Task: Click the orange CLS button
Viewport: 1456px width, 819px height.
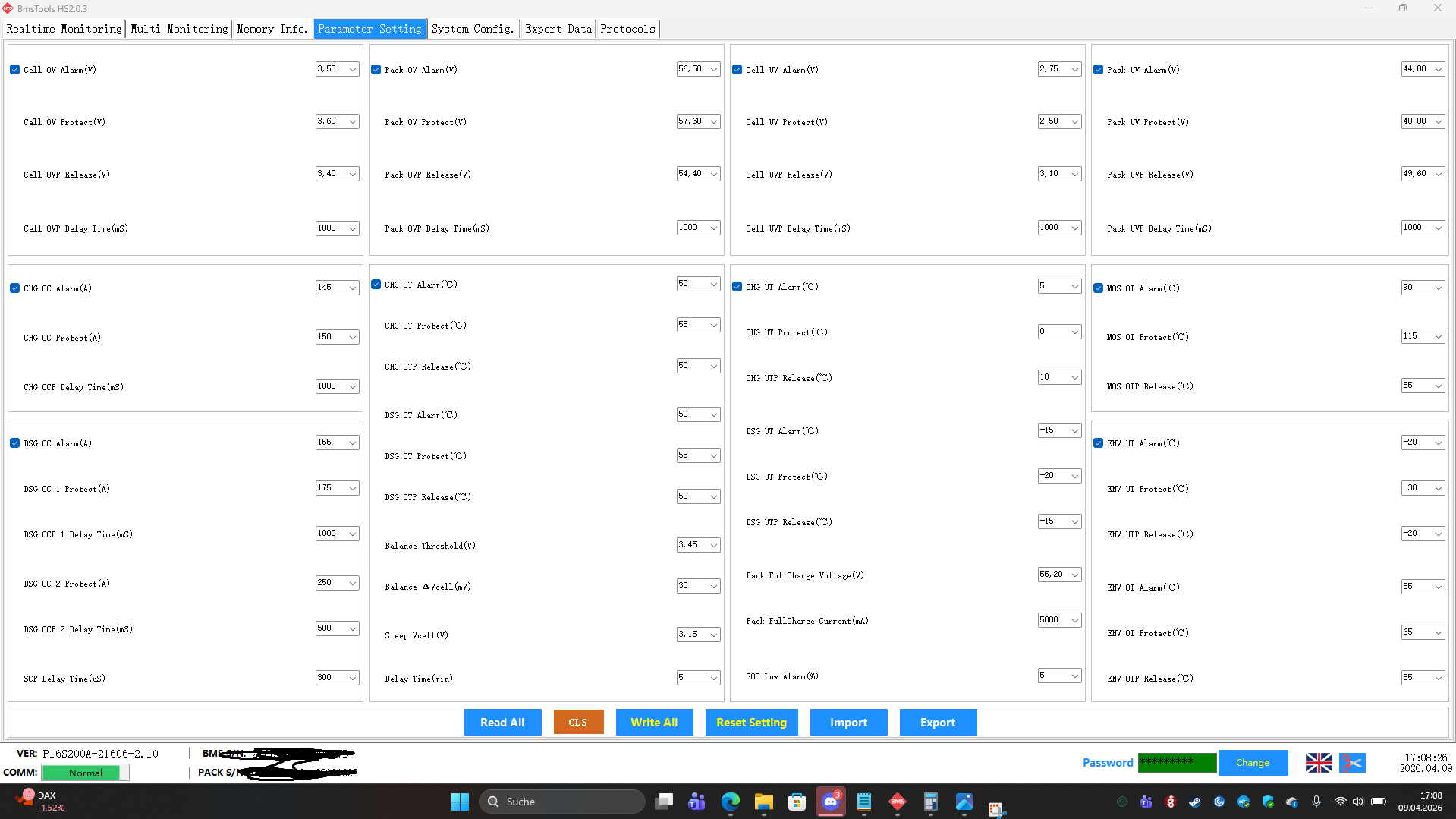Action: 578,723
